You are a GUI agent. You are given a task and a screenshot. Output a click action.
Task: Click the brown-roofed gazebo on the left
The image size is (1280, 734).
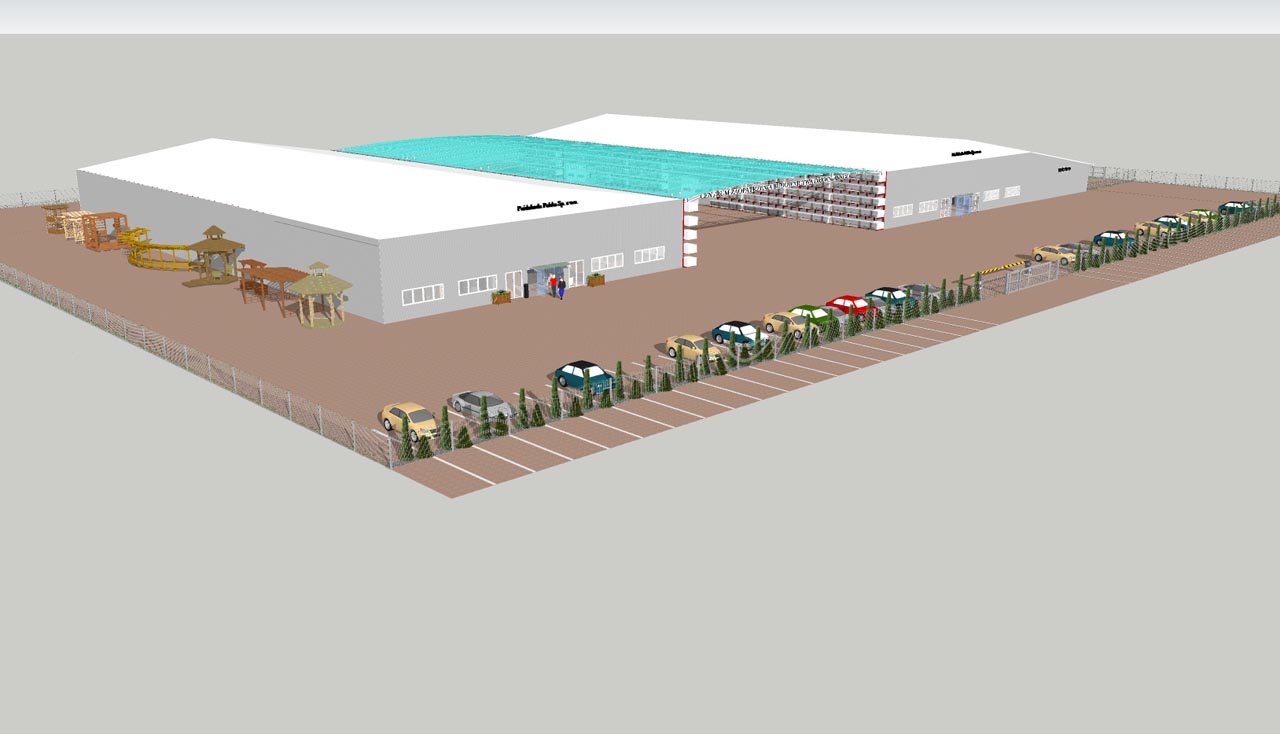tap(216, 250)
